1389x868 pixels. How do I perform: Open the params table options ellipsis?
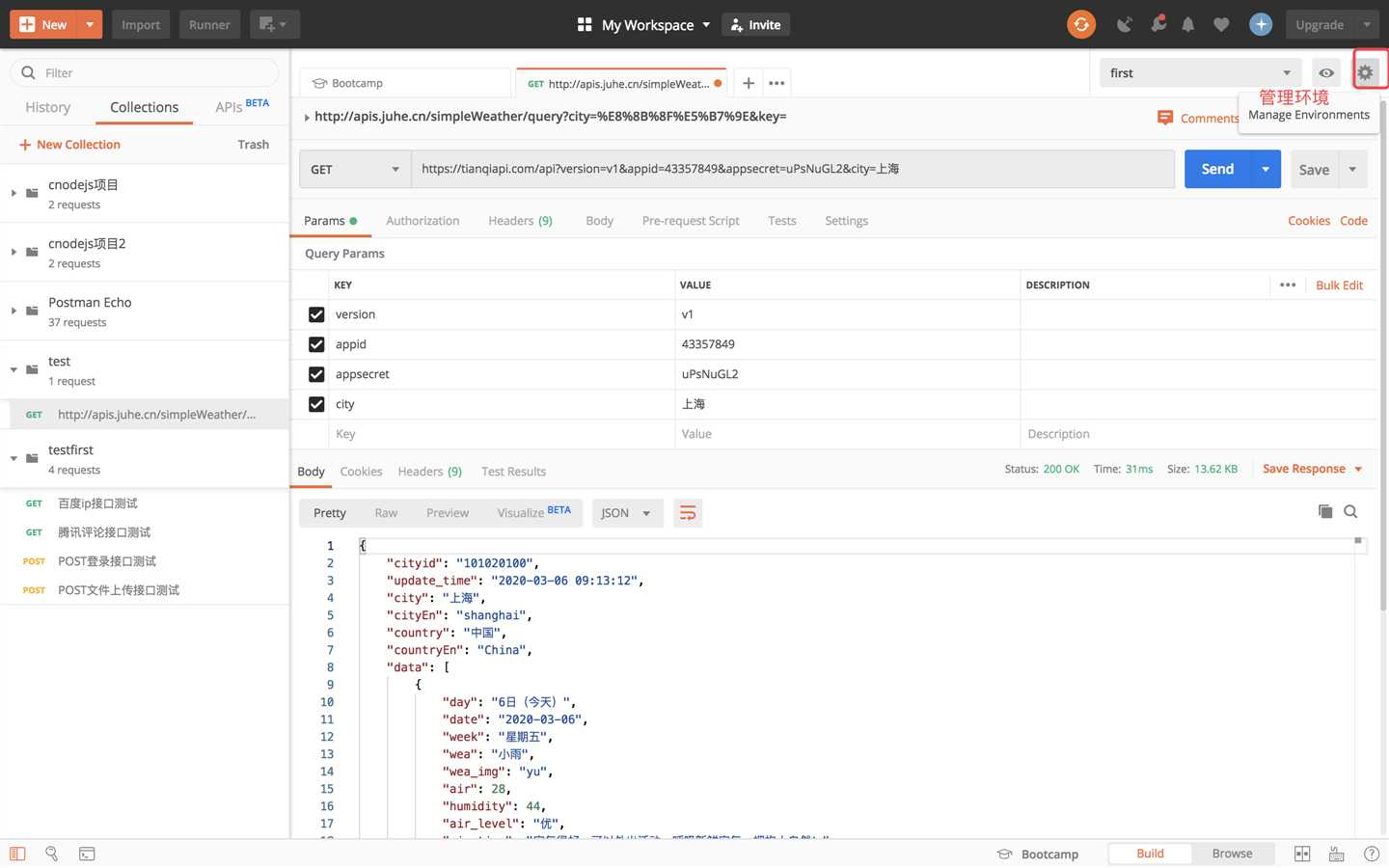pos(1288,285)
